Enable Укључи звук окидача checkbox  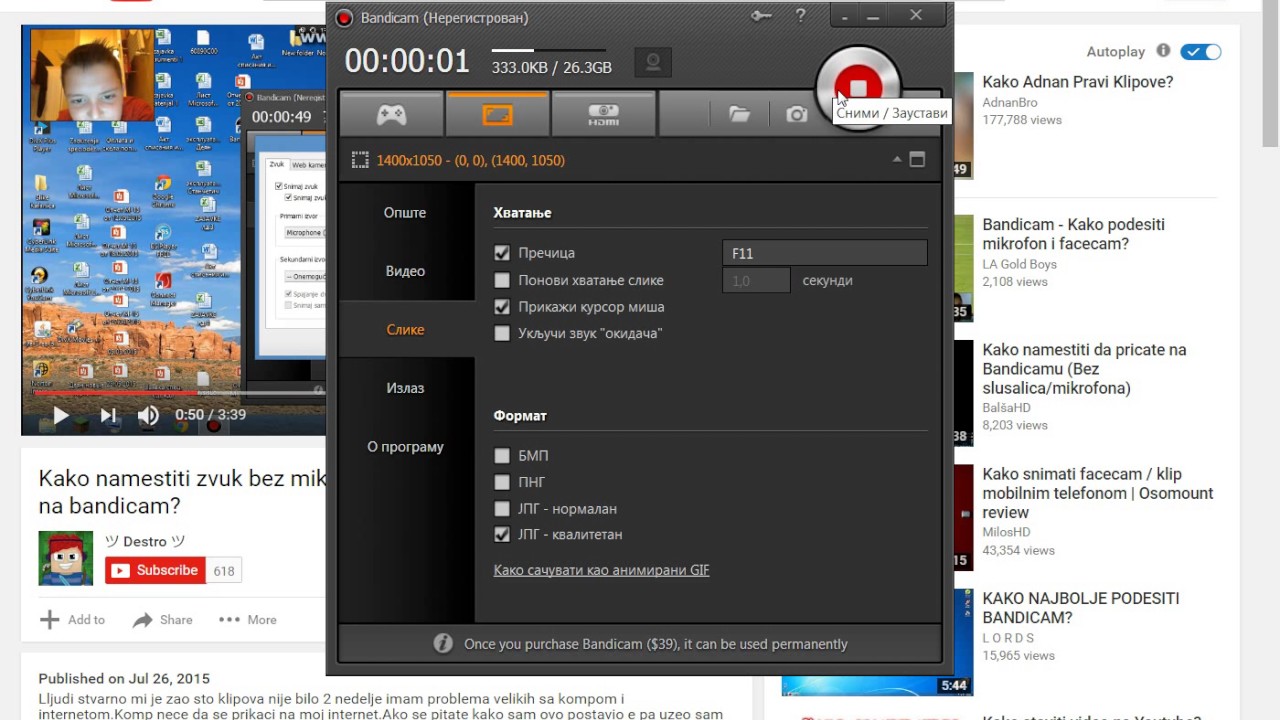[x=502, y=334]
